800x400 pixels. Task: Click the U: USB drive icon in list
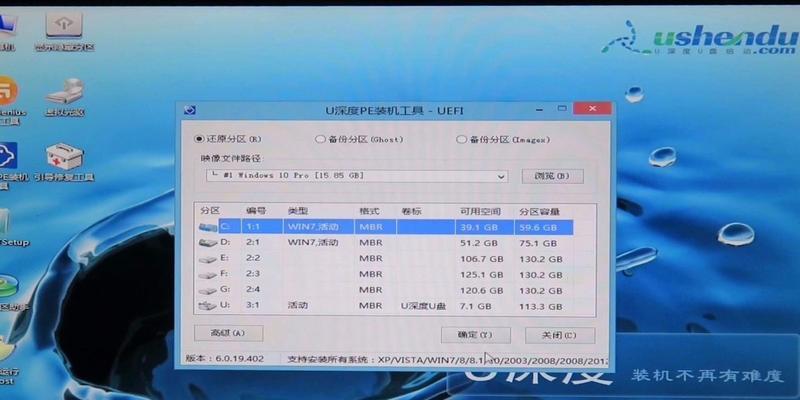[x=207, y=306]
